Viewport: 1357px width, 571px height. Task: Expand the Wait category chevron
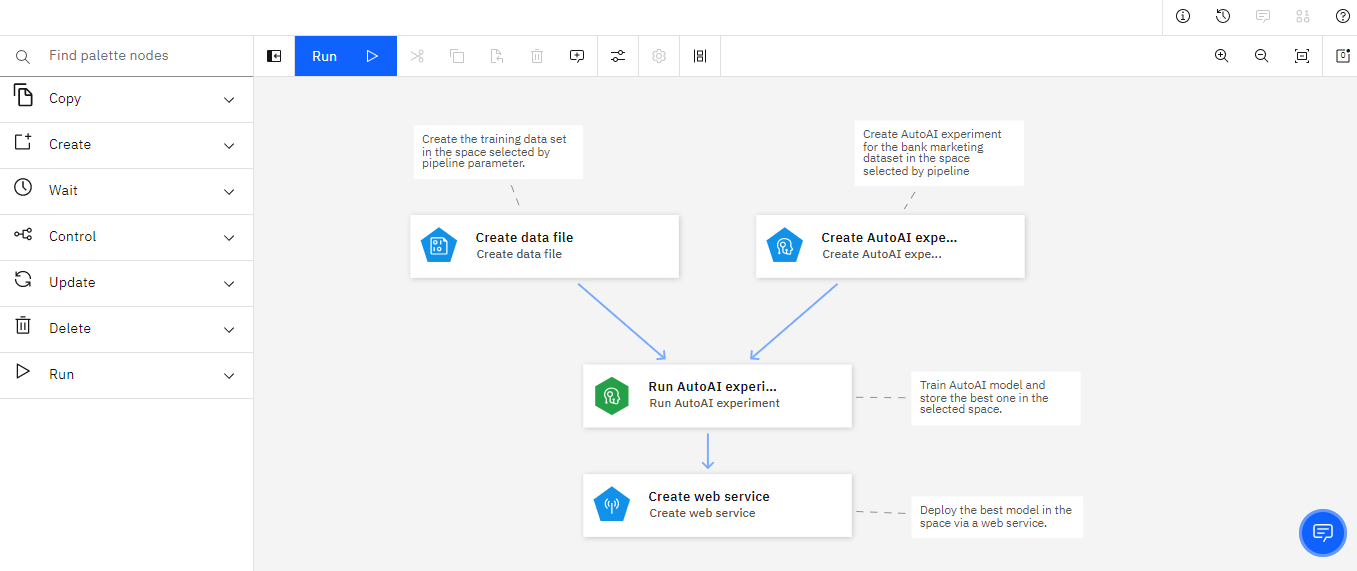(x=229, y=192)
